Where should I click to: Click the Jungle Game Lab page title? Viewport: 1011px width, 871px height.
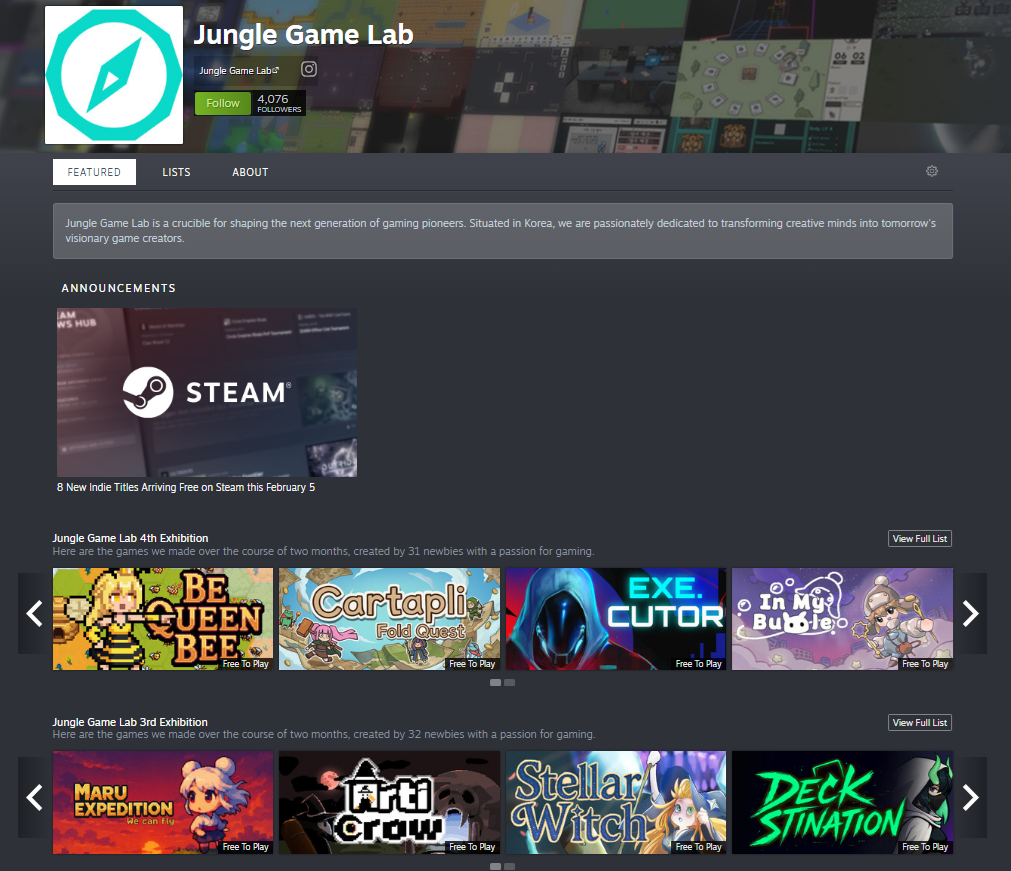tap(304, 35)
